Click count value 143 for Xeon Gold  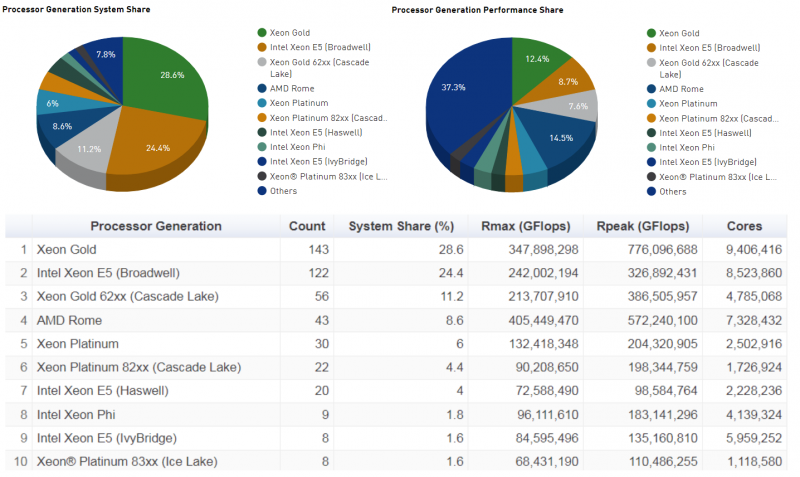coord(318,249)
